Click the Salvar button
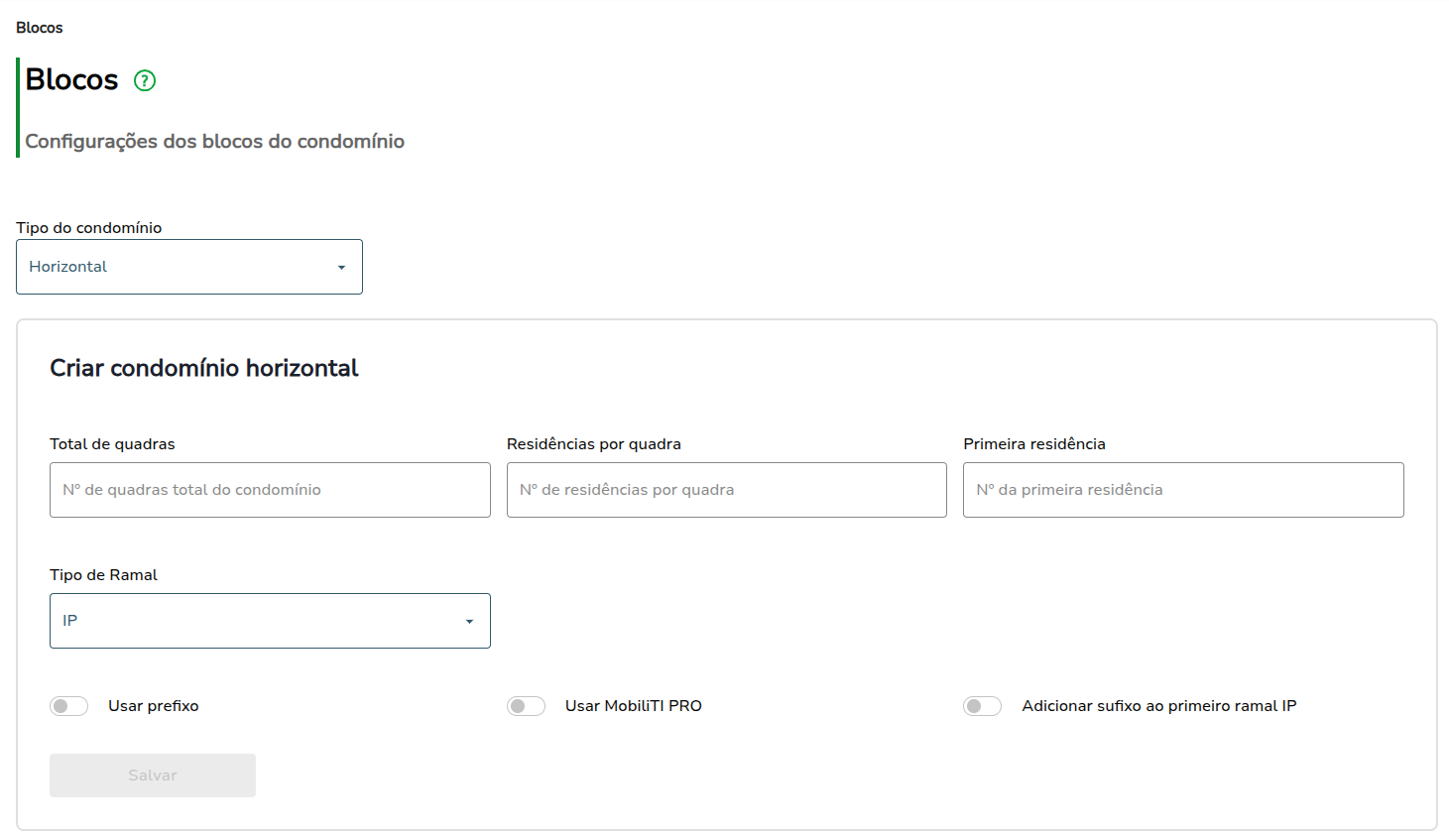1449x840 pixels. click(x=153, y=776)
